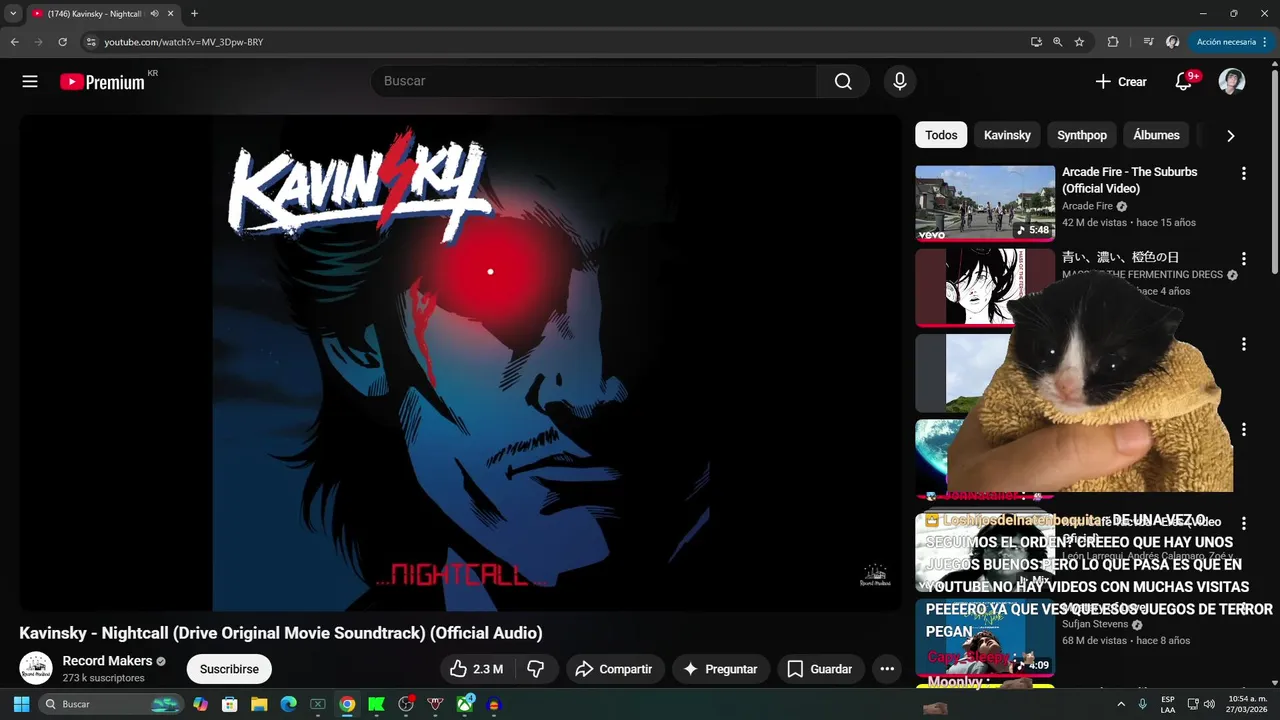Open zoom magnifier icon in address bar

click(x=1057, y=42)
